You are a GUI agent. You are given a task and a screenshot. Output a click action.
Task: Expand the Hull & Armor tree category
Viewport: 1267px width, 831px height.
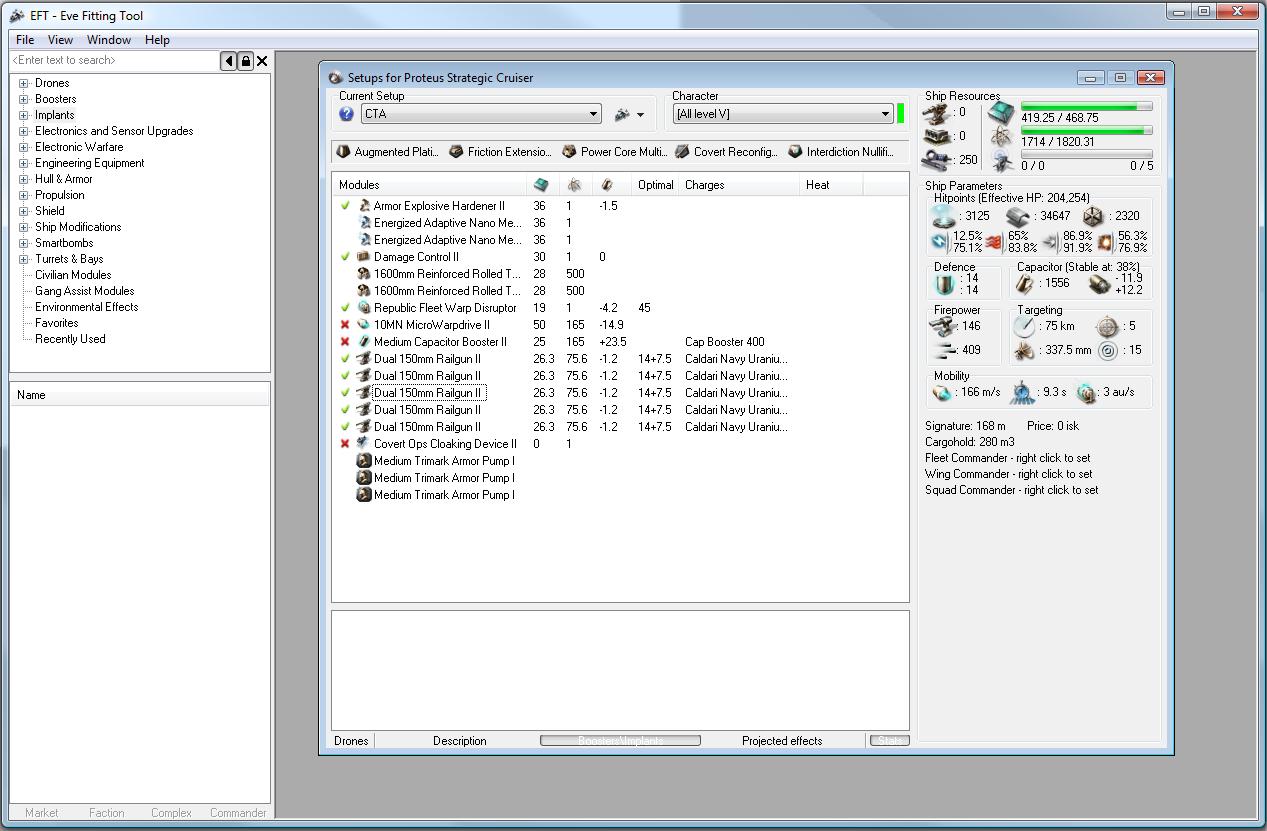(23, 179)
